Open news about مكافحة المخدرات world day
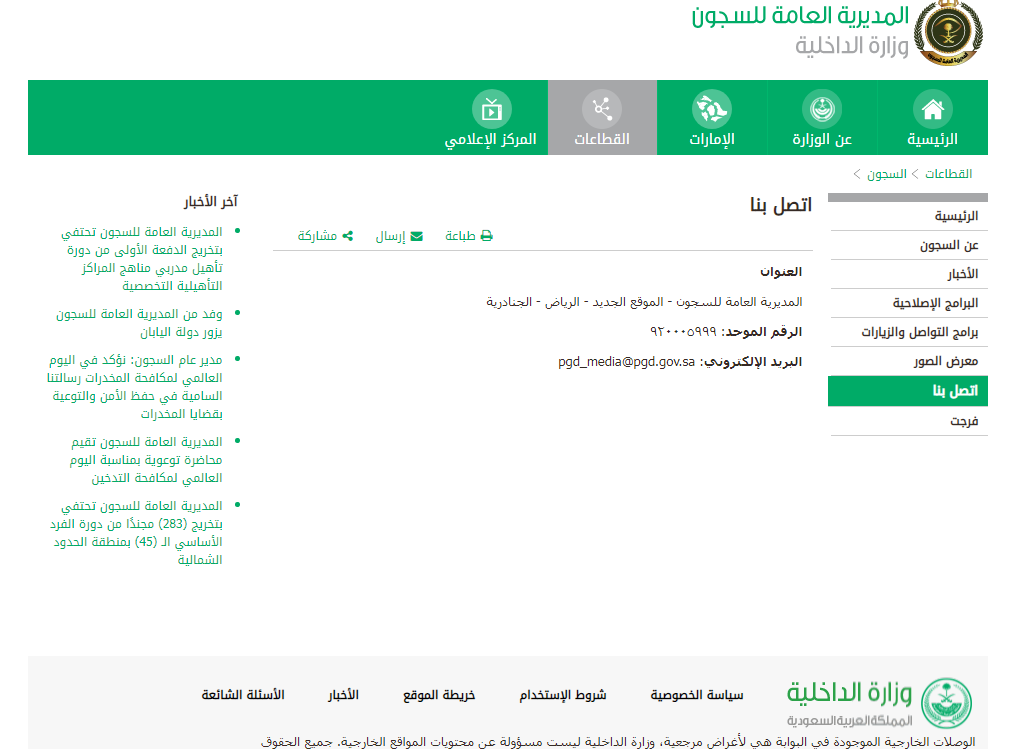Viewport: 1032px width, 749px height. pyautogui.click(x=134, y=386)
